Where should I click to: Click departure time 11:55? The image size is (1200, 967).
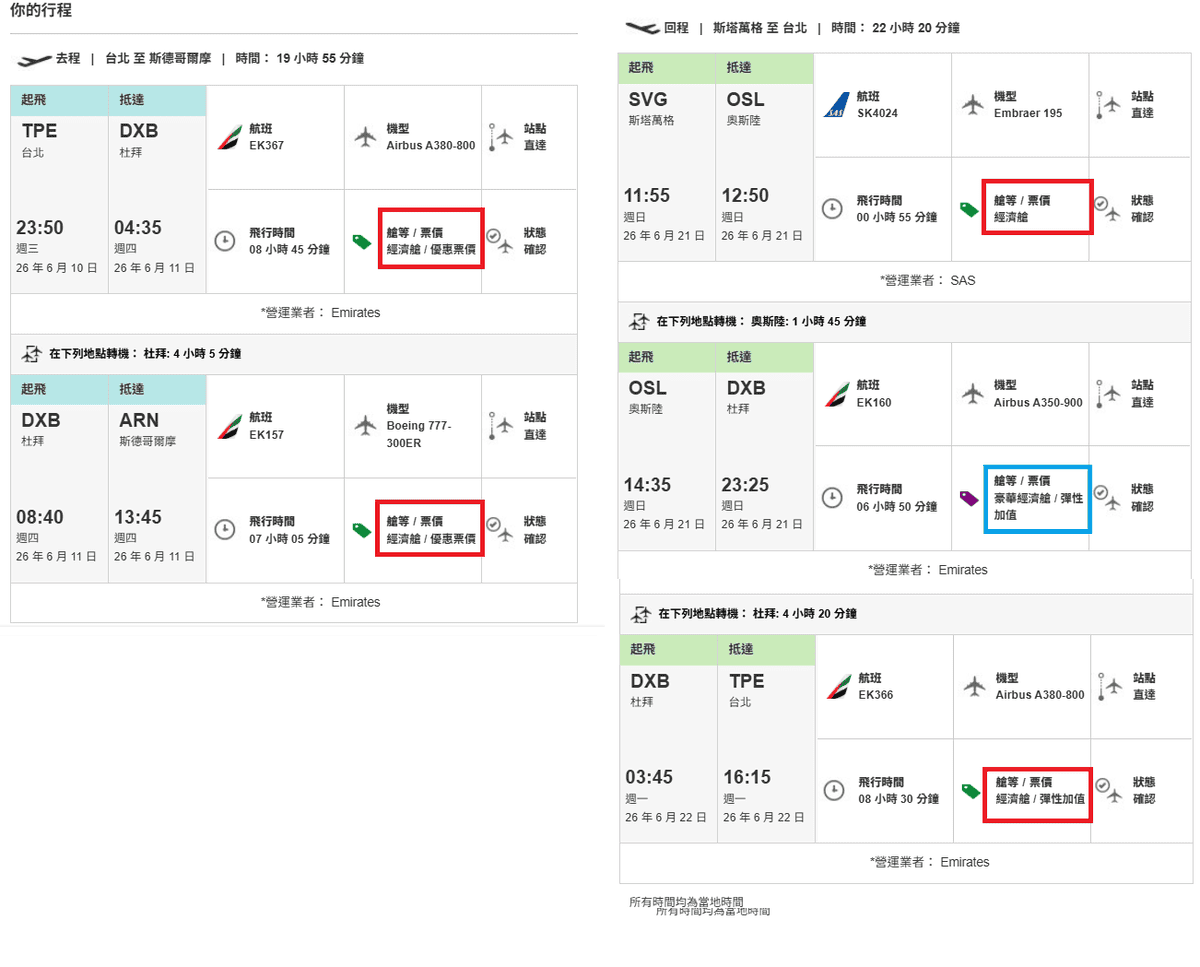click(x=648, y=195)
